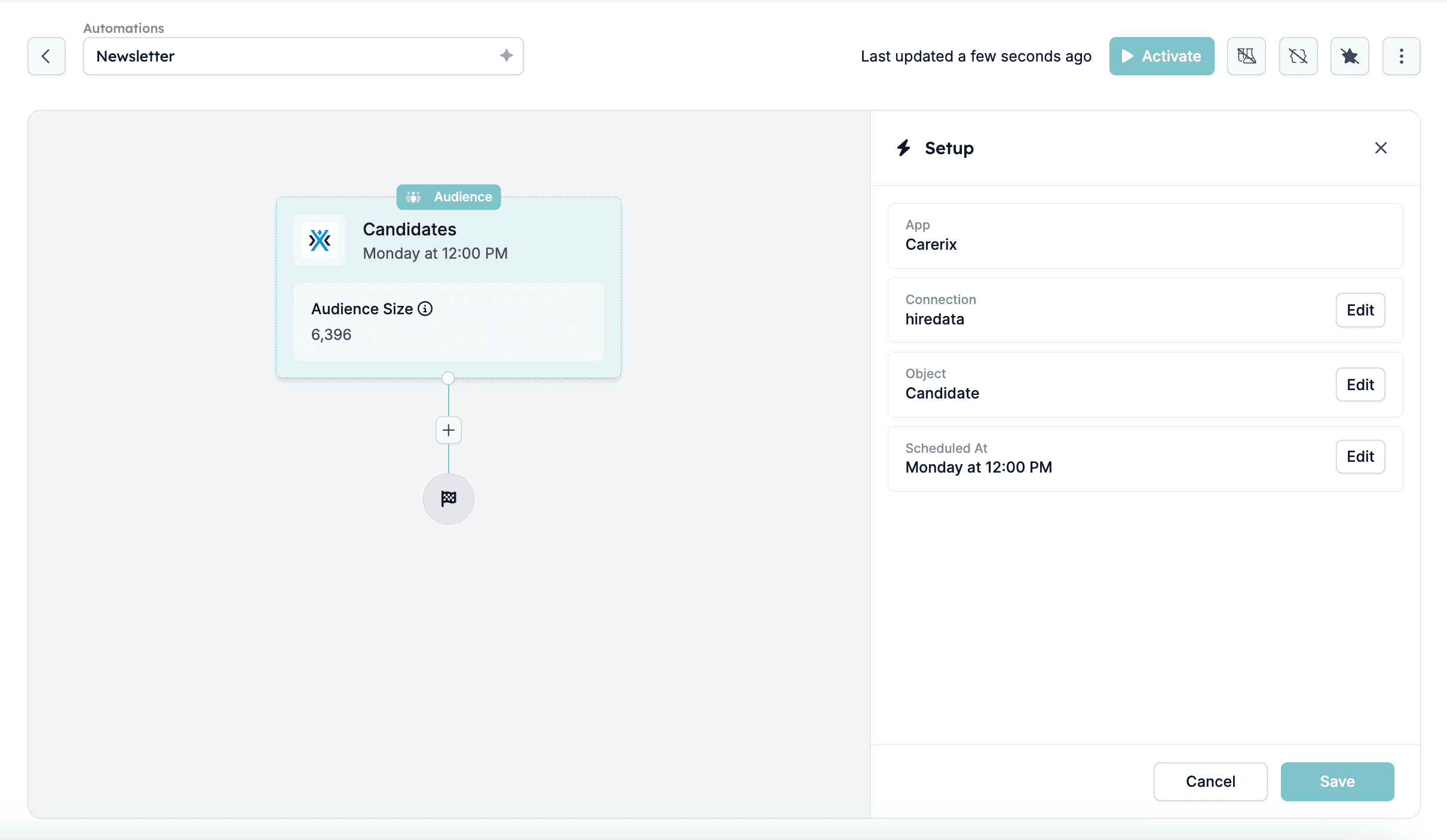The image size is (1447, 840).
Task: Select the checkered flag end node
Action: pos(448,499)
